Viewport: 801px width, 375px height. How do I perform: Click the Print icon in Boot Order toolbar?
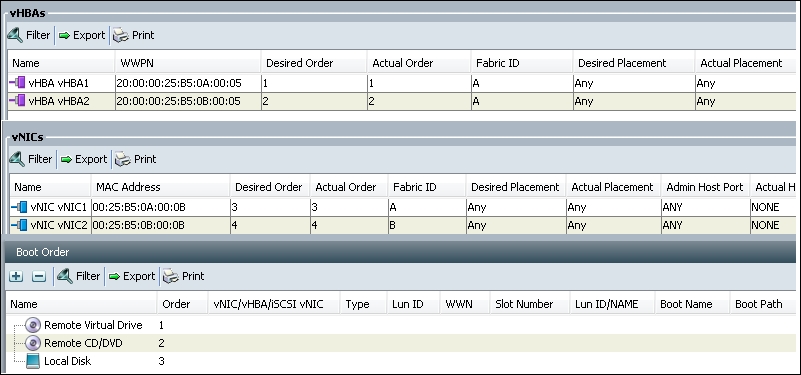coord(171,277)
